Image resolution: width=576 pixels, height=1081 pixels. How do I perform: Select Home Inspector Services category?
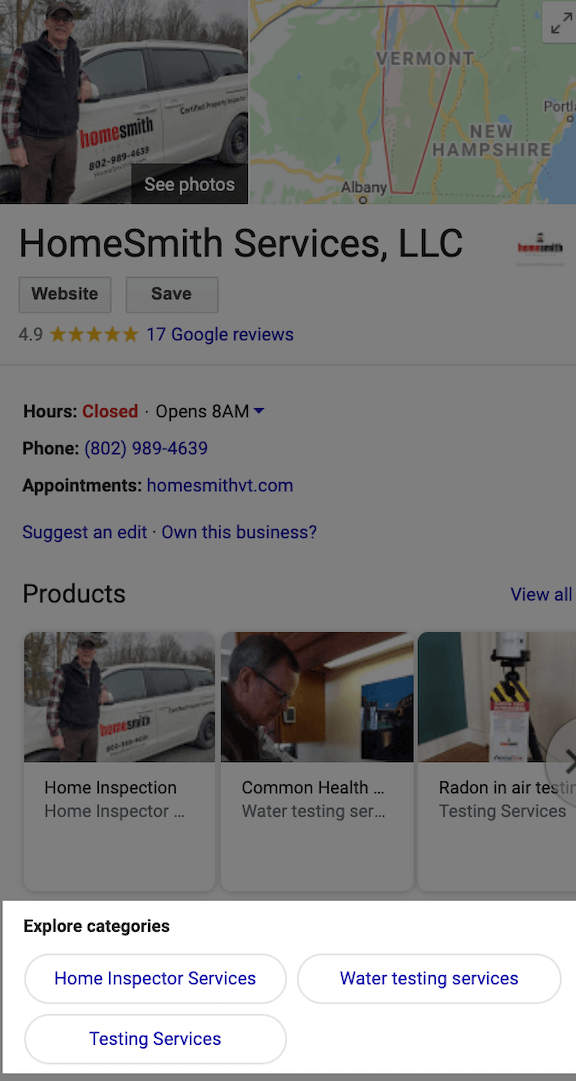[x=155, y=978]
